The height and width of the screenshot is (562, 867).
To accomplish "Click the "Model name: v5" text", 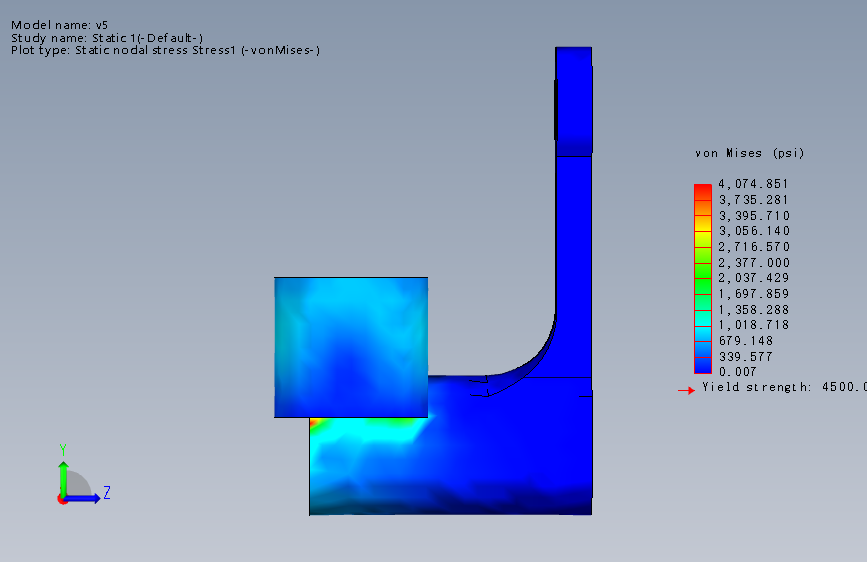I will 60,25.
